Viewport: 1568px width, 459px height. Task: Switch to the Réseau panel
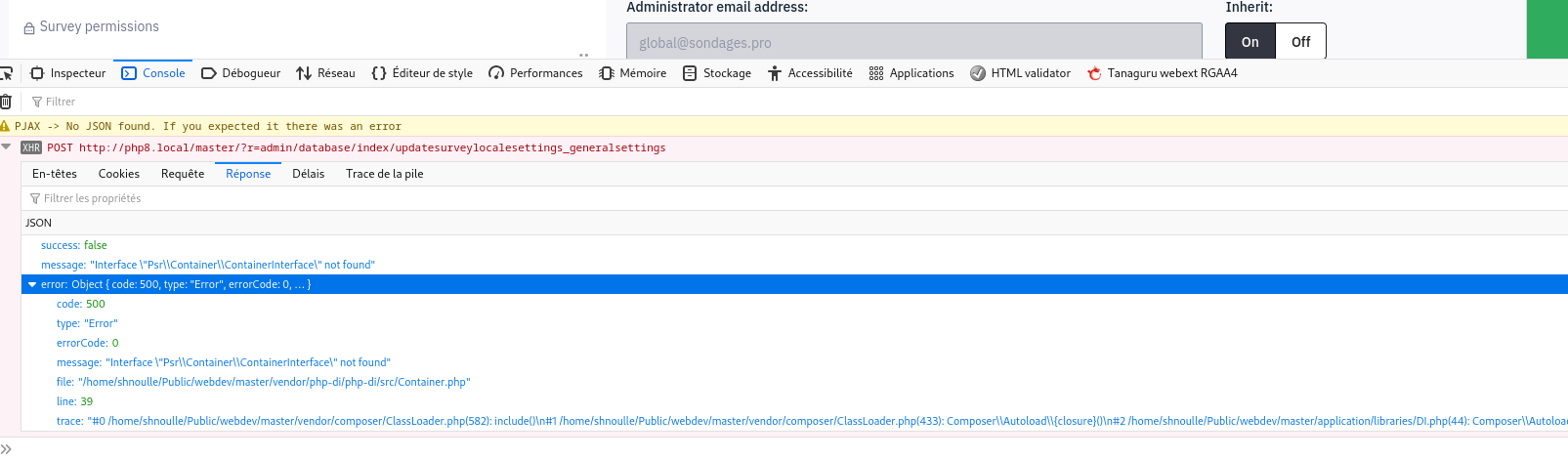pos(325,73)
